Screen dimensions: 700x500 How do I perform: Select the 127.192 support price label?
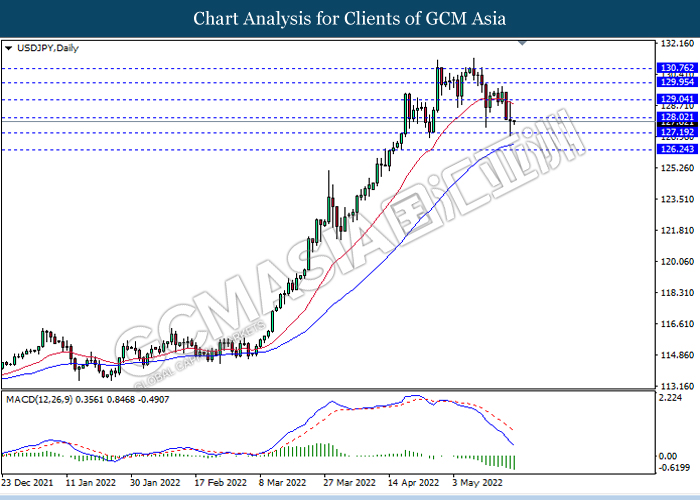pyautogui.click(x=677, y=132)
